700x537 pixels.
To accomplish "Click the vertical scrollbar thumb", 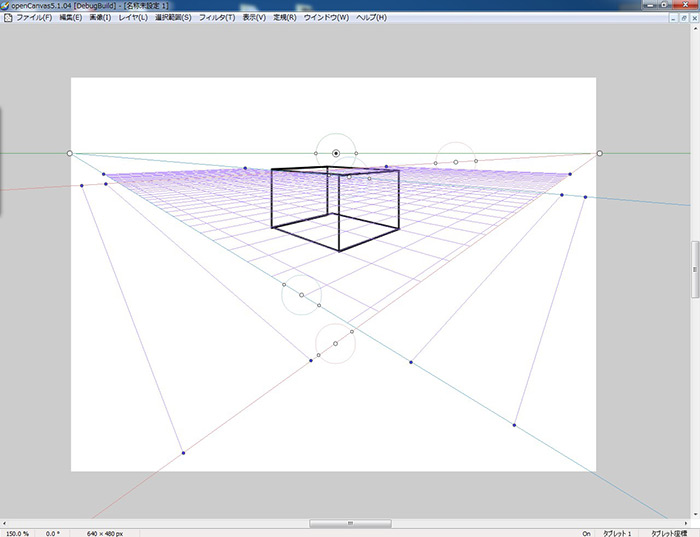I will (x=694, y=268).
